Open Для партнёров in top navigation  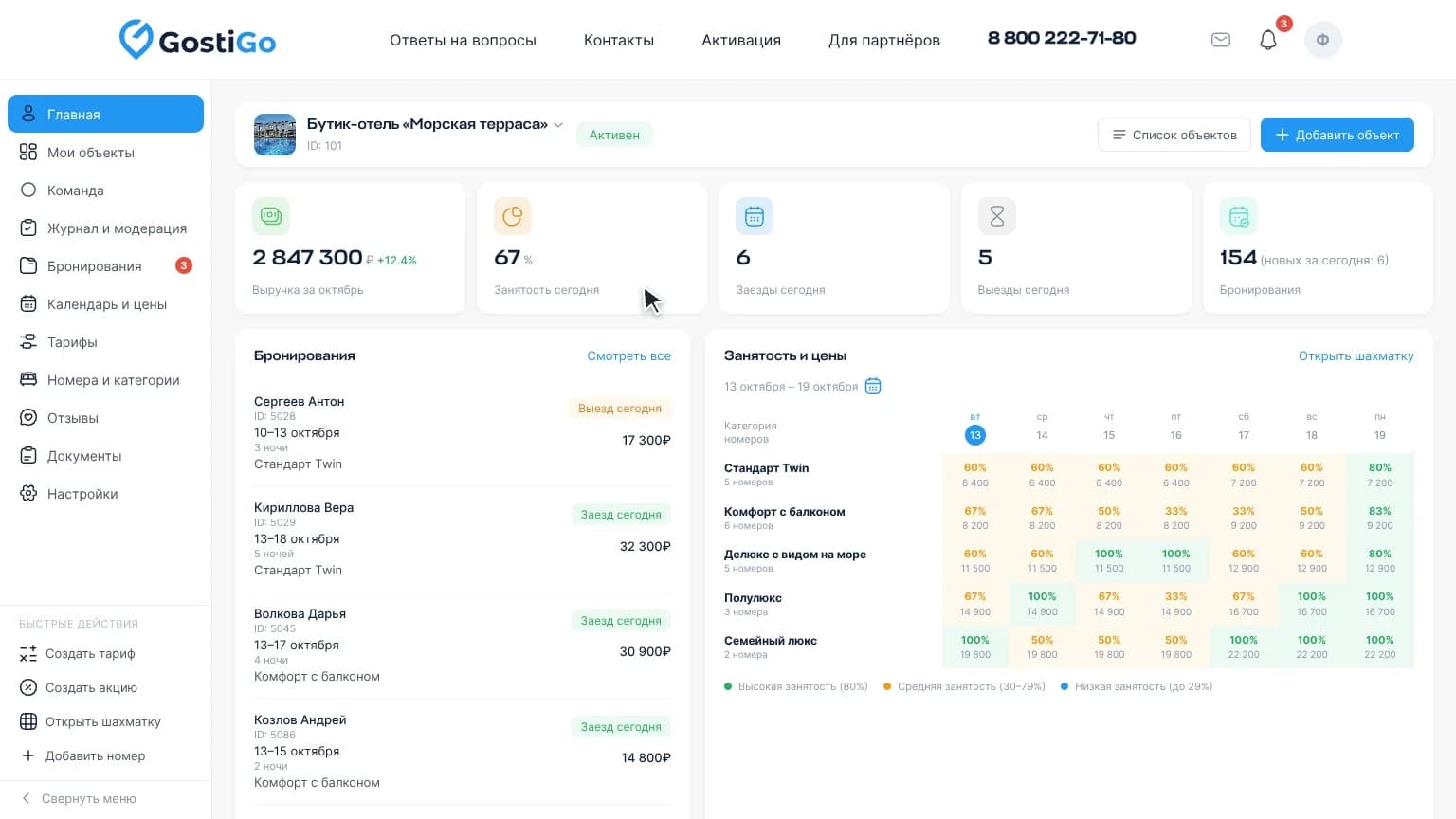point(884,40)
